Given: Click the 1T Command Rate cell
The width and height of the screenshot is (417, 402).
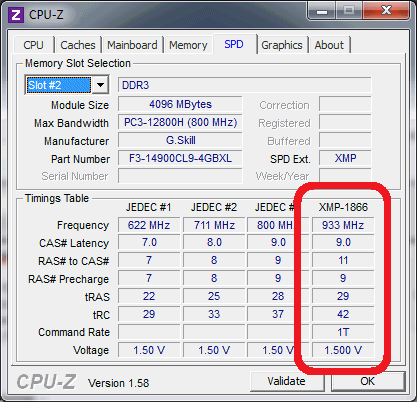Looking at the screenshot, I should [x=343, y=332].
